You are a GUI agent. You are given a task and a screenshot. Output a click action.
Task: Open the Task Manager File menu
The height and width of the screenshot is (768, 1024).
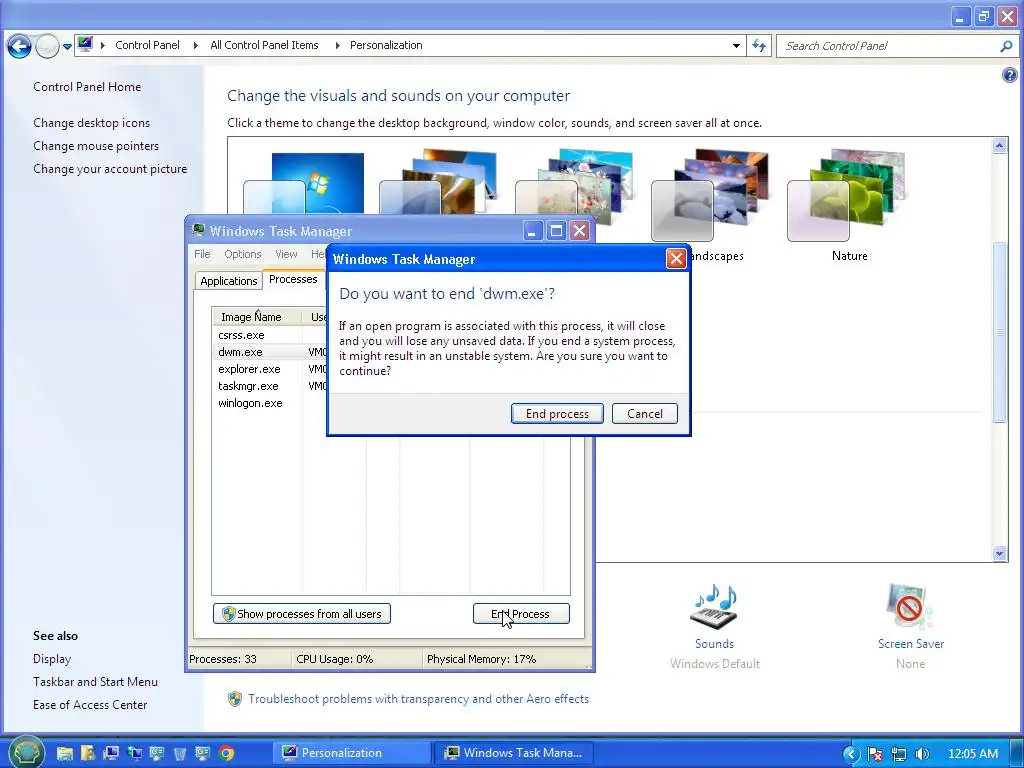[x=202, y=254]
